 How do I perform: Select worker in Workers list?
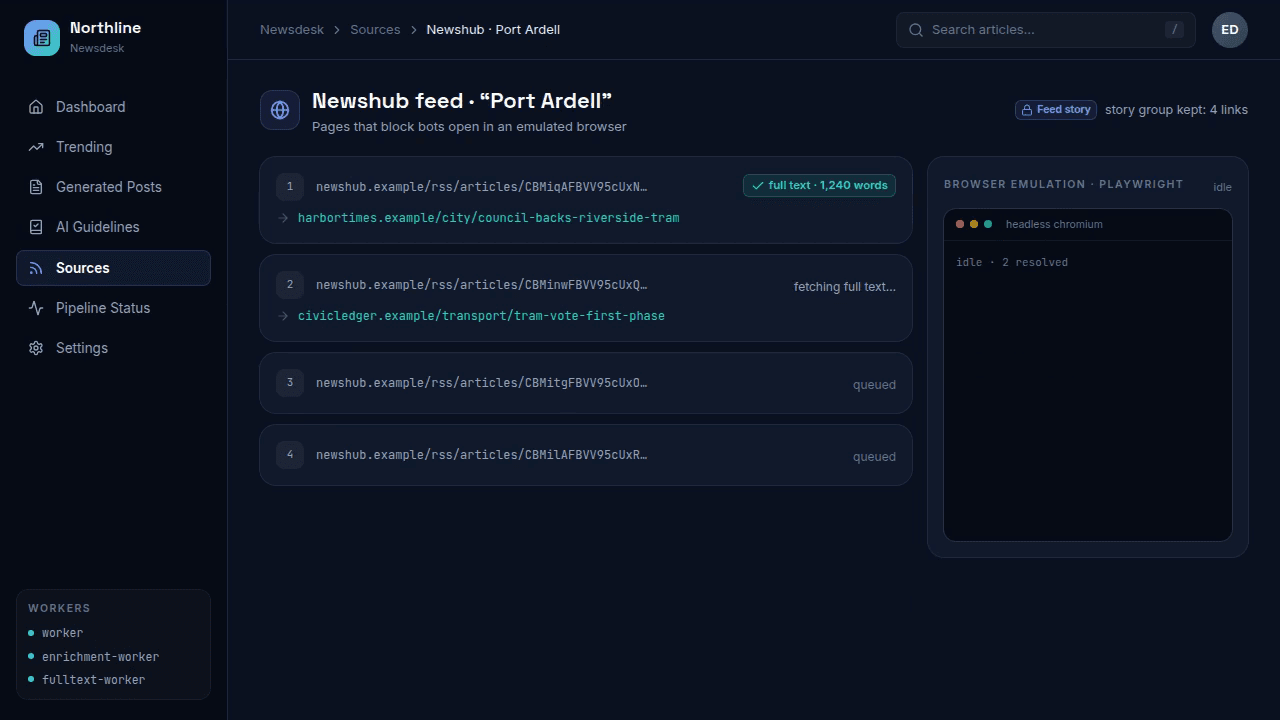click(x=62, y=633)
